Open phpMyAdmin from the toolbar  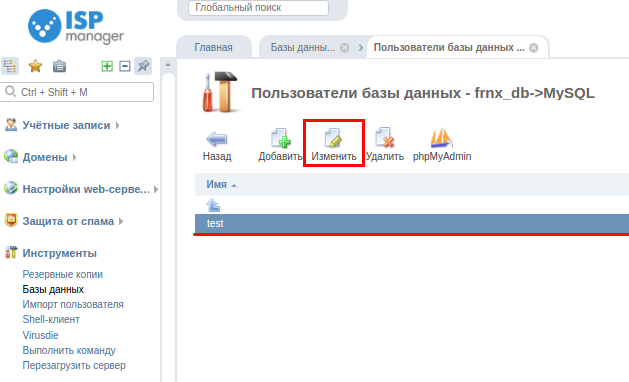point(442,144)
